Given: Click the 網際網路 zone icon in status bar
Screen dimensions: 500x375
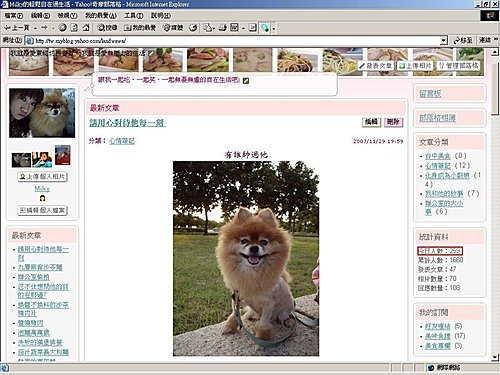Looking at the screenshot, I should (431, 368).
